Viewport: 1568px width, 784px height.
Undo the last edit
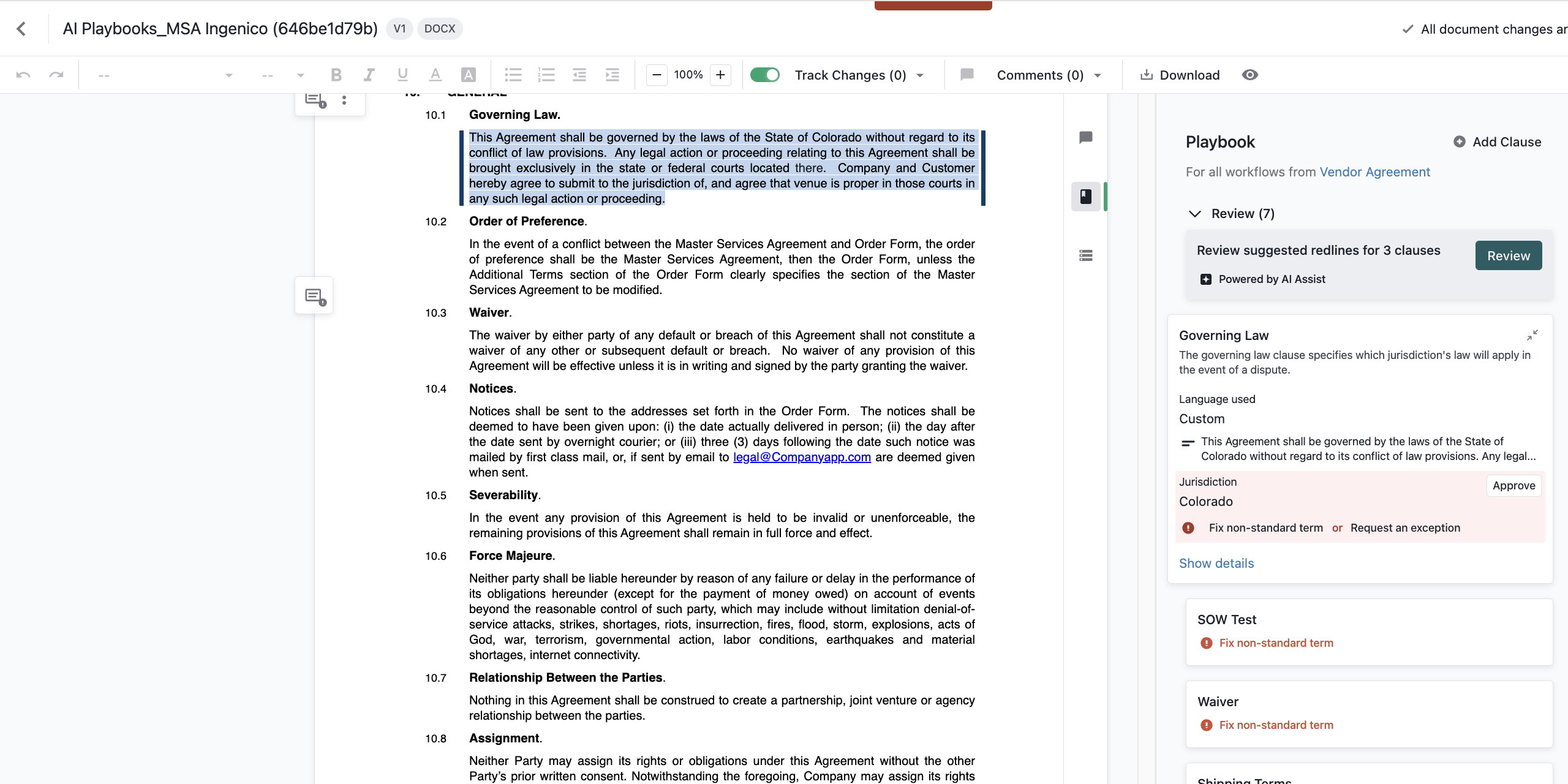point(23,75)
